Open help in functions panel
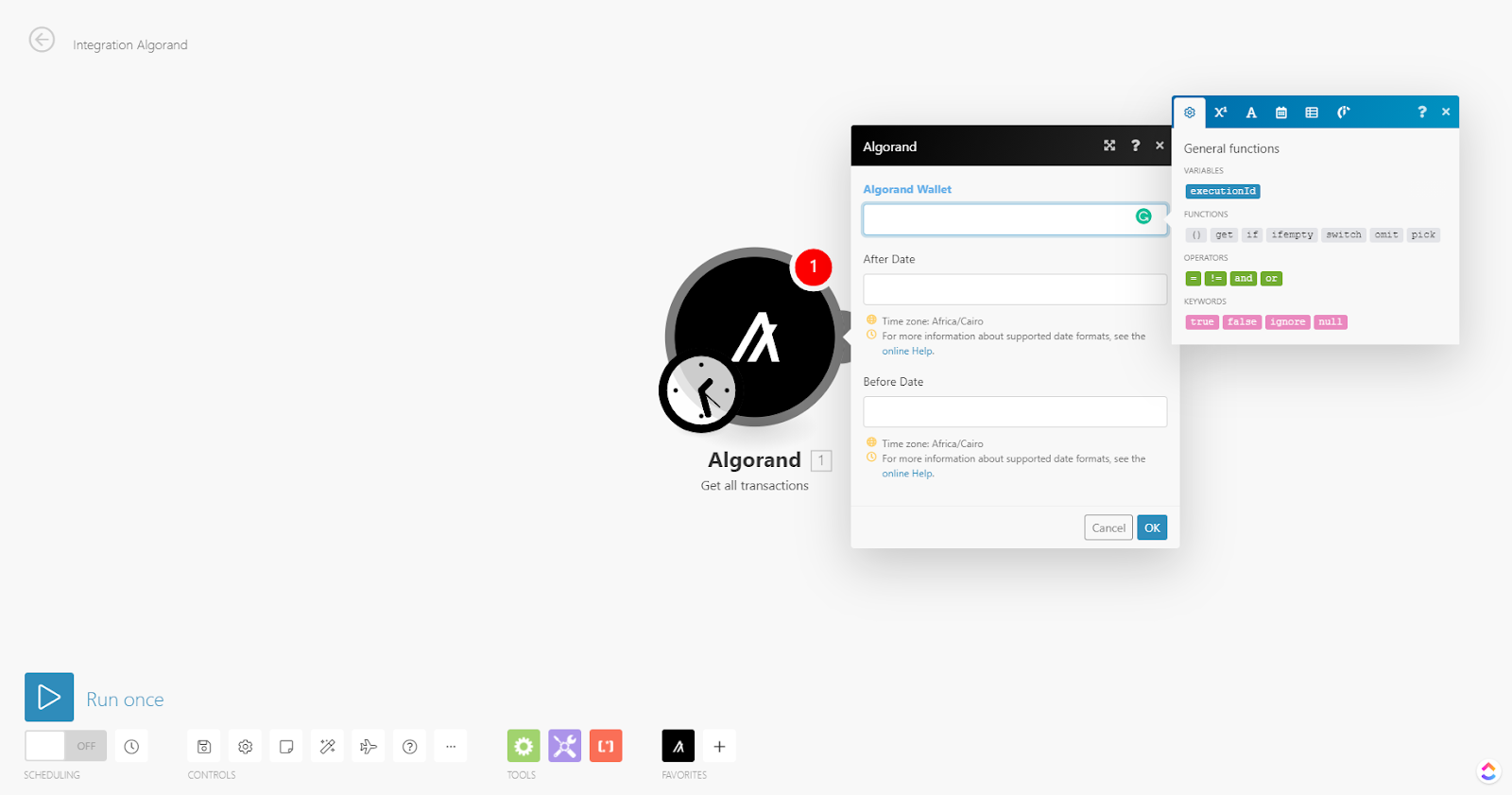The width and height of the screenshot is (1512, 795). [1421, 112]
